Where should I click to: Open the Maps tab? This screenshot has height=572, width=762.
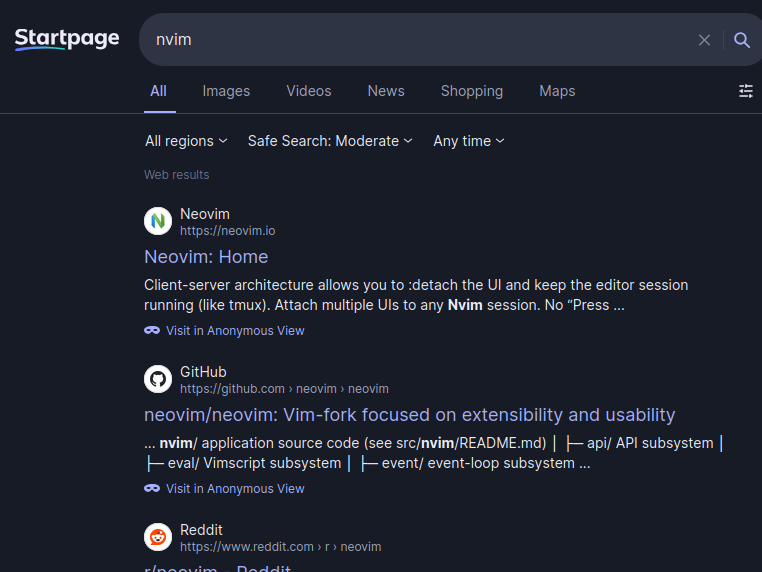(x=557, y=91)
